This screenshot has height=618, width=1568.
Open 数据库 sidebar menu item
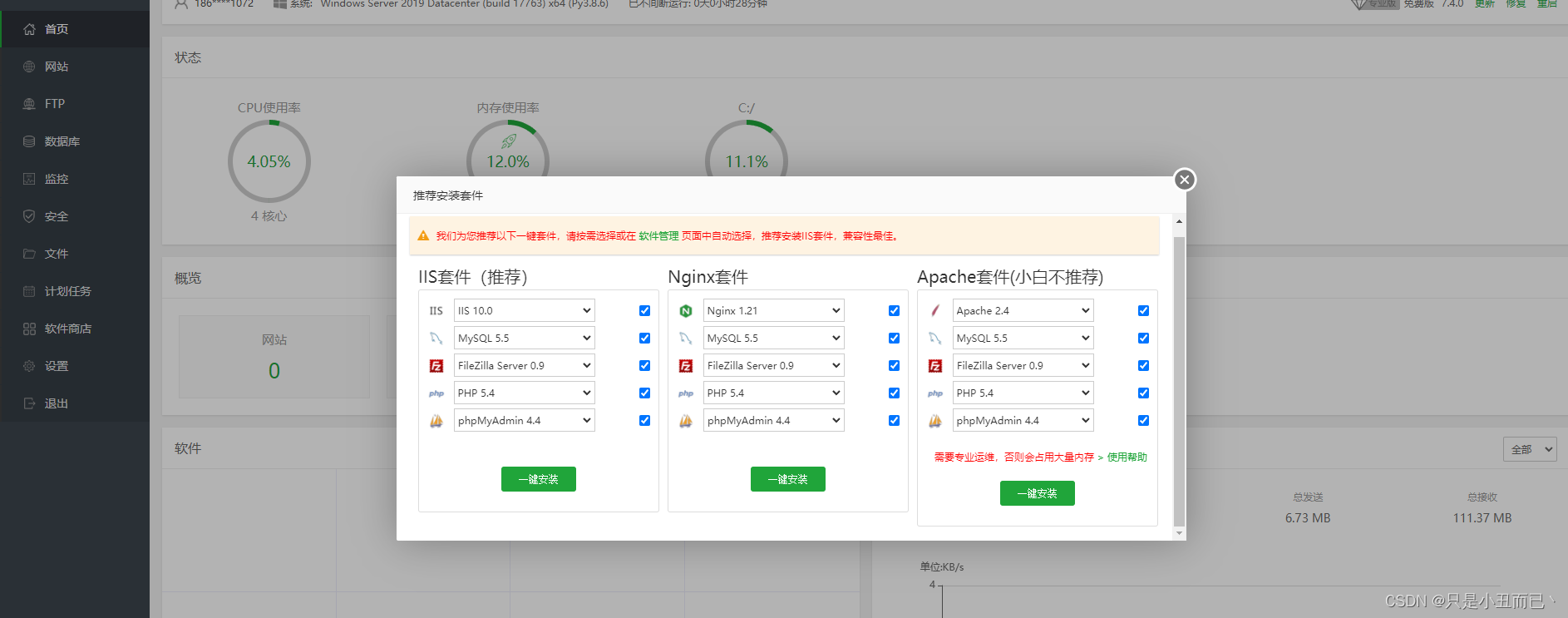(x=75, y=141)
